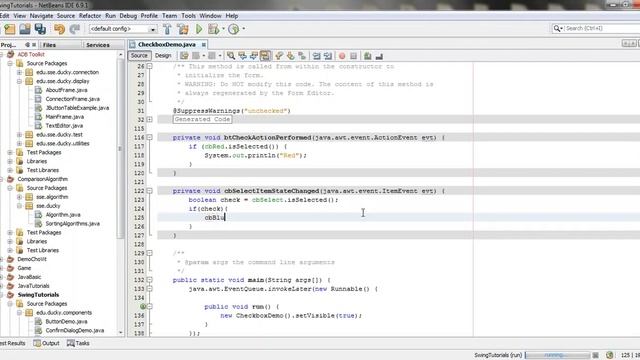Find previous occurrence icon in editor toolbar

(242, 56)
